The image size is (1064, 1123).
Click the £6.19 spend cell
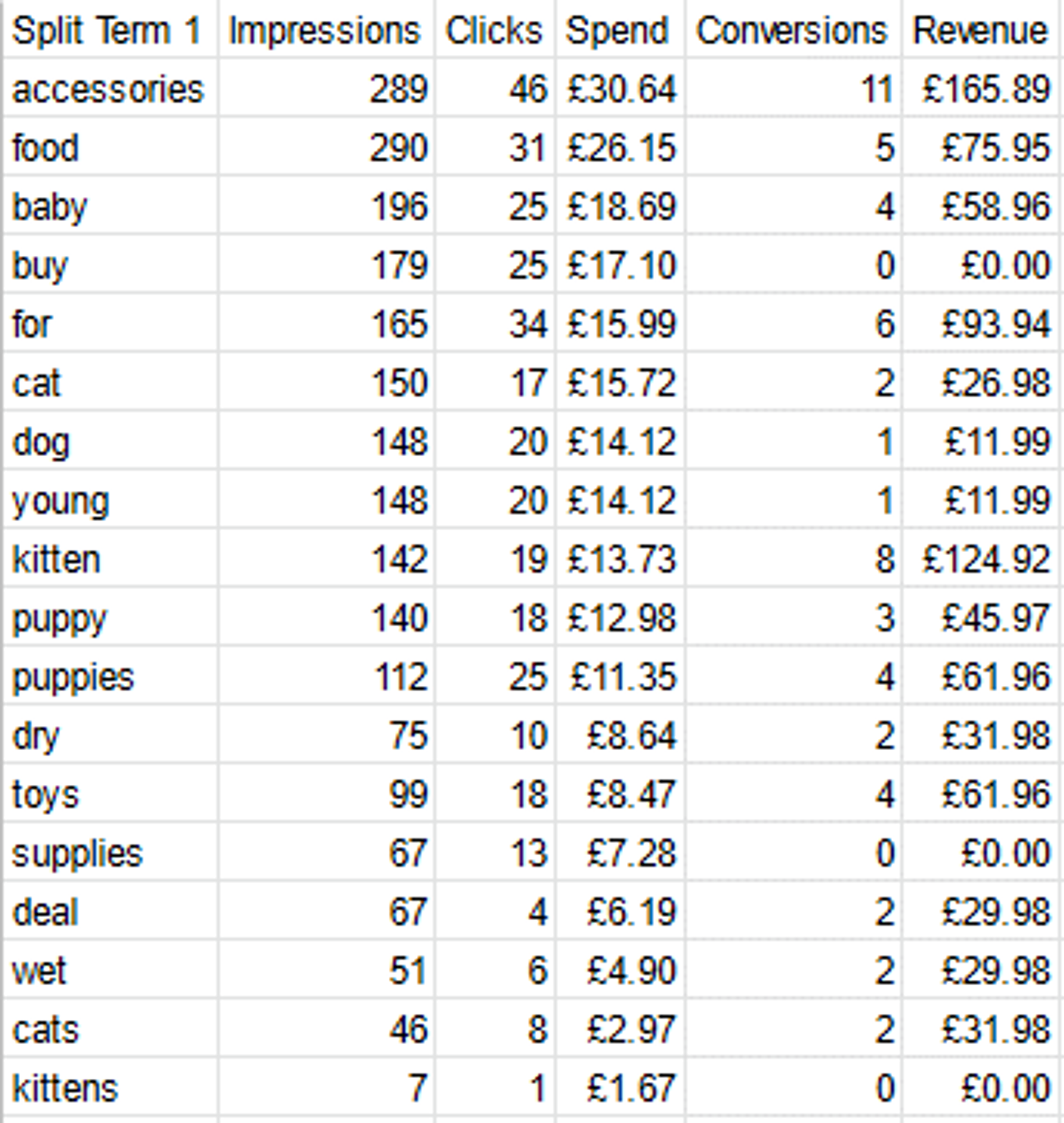pos(621,912)
